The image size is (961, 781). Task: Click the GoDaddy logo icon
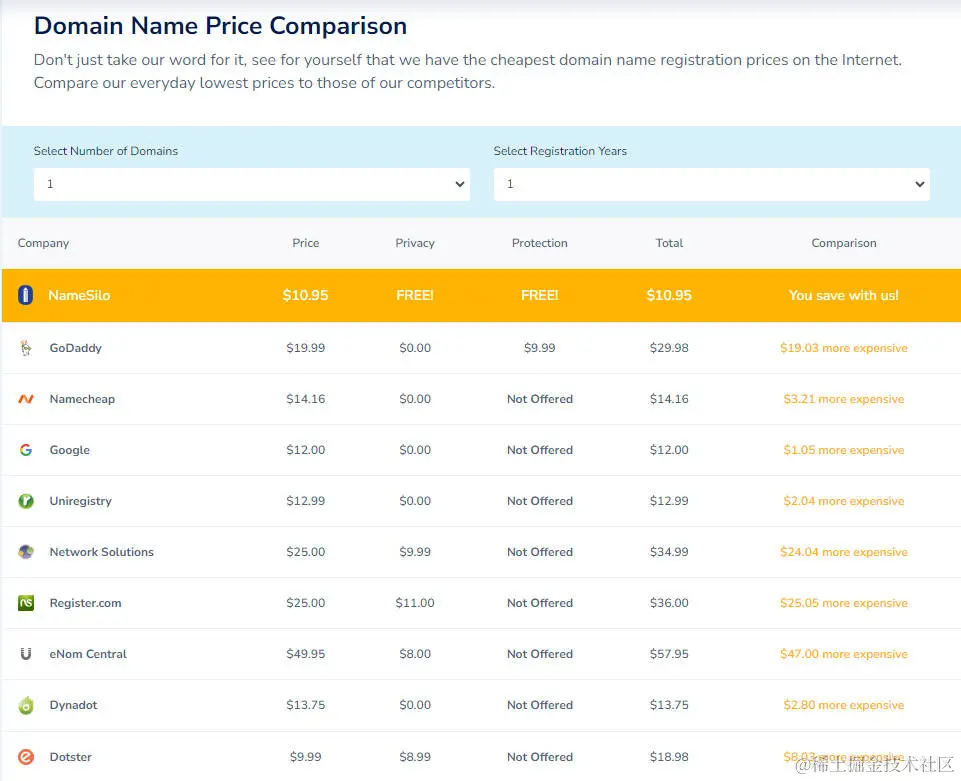(26, 348)
